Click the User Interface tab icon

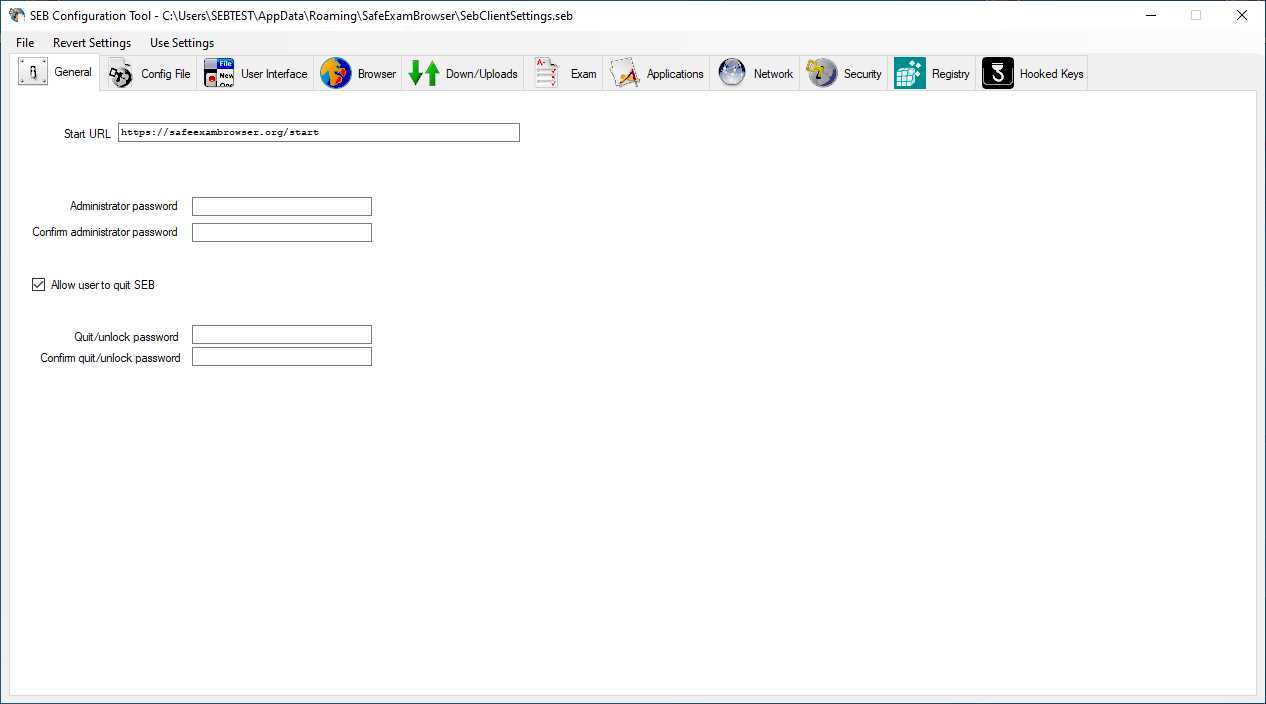(x=219, y=73)
